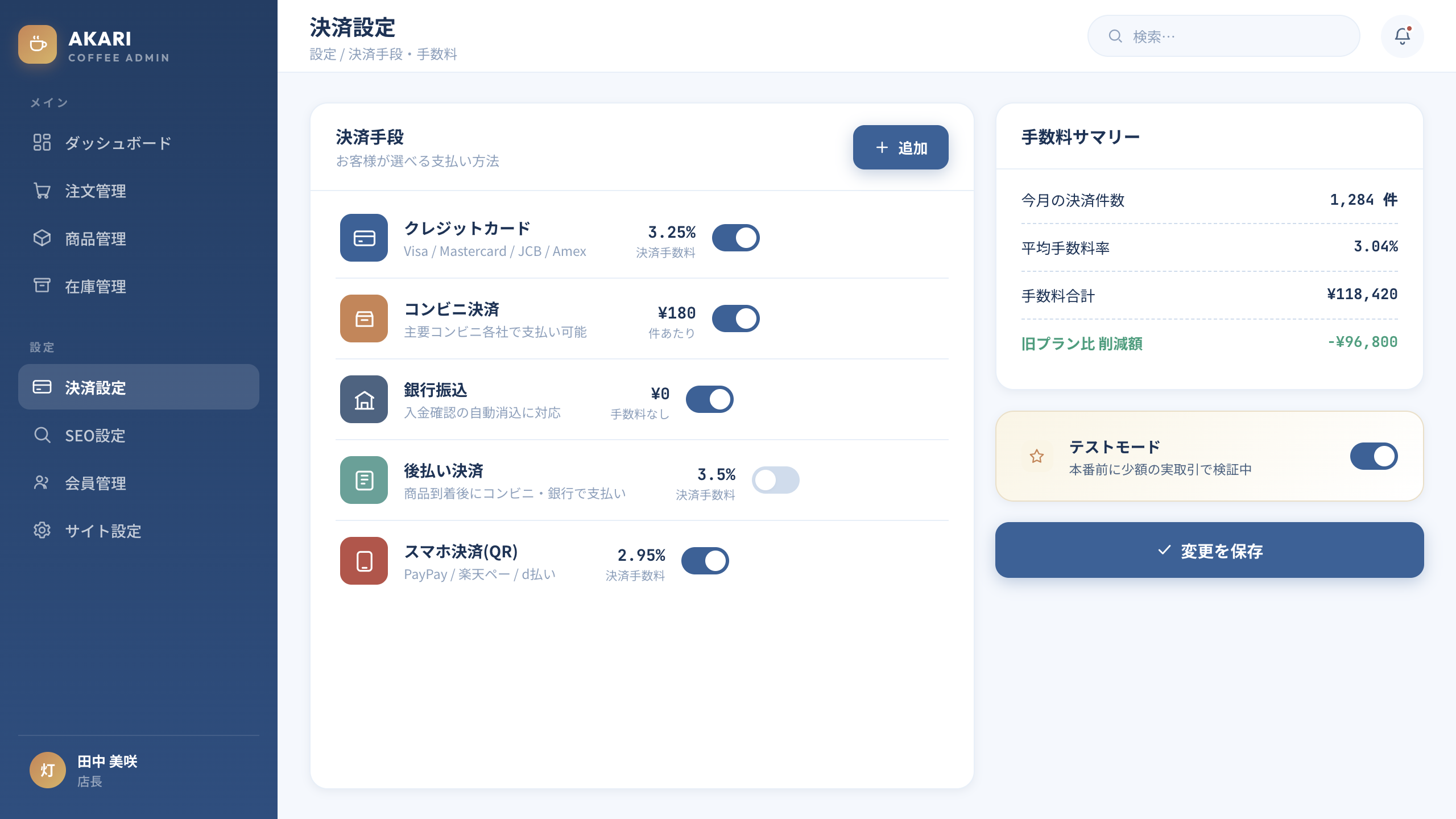Open ダッシュボード from the sidebar

coord(139,142)
